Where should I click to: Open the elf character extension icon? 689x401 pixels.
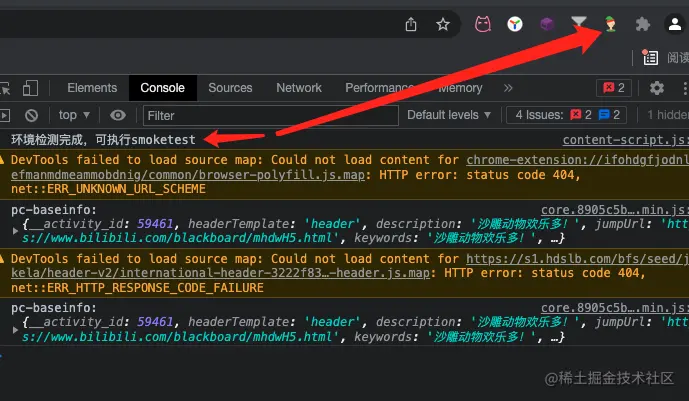coord(610,24)
